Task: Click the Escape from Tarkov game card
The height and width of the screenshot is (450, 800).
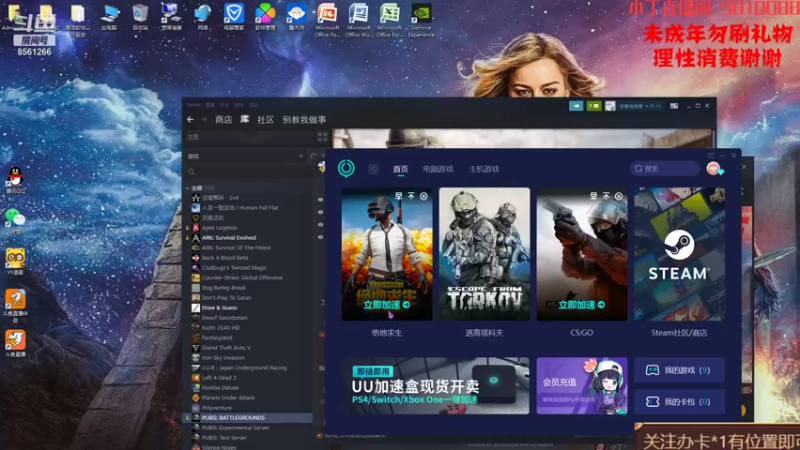Action: [x=484, y=254]
